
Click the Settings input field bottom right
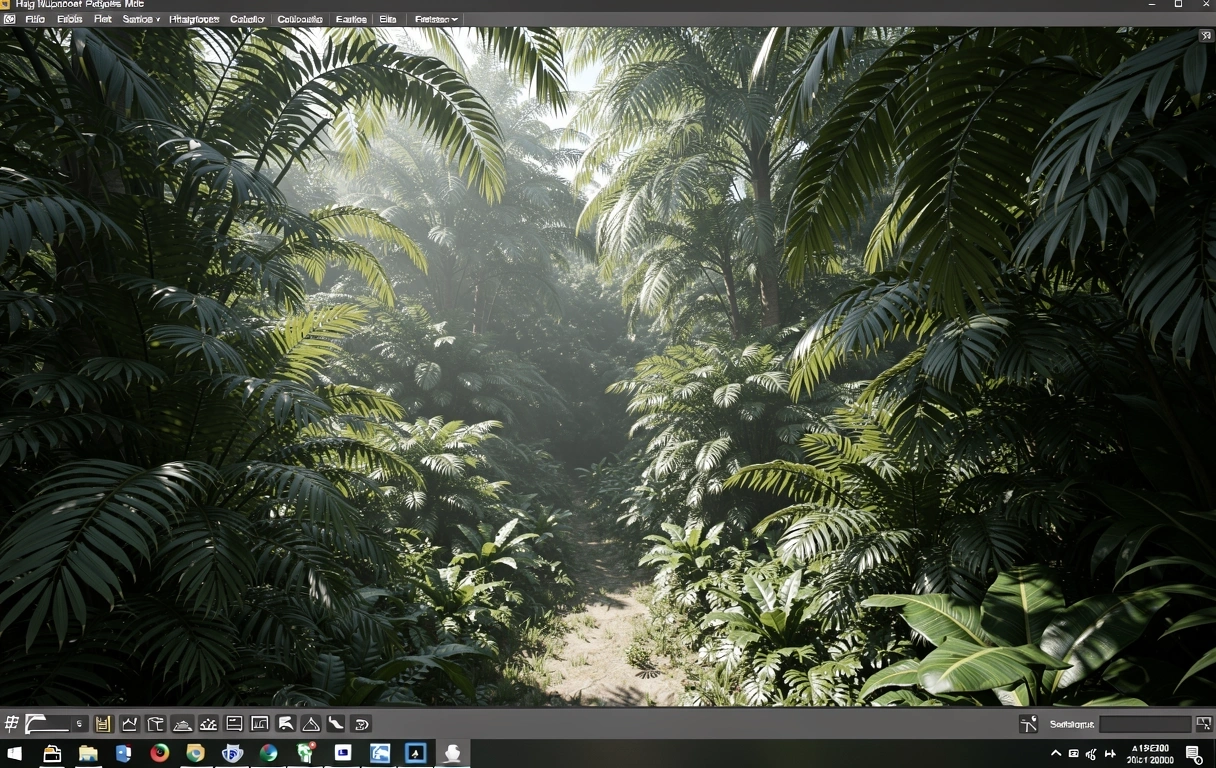(x=1145, y=724)
